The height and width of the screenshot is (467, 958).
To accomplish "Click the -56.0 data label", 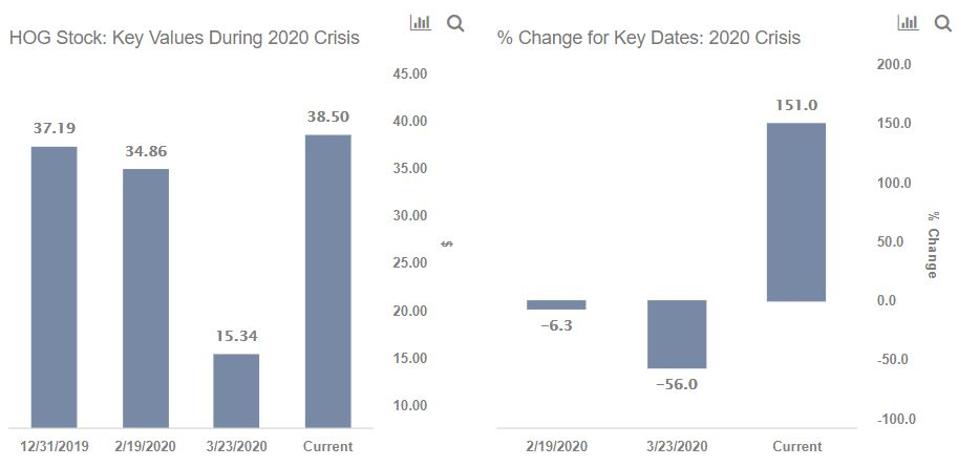I will click(x=677, y=385).
